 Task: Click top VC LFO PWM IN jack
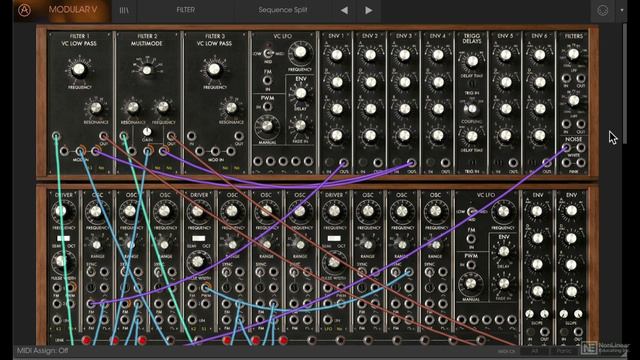pyautogui.click(x=267, y=107)
